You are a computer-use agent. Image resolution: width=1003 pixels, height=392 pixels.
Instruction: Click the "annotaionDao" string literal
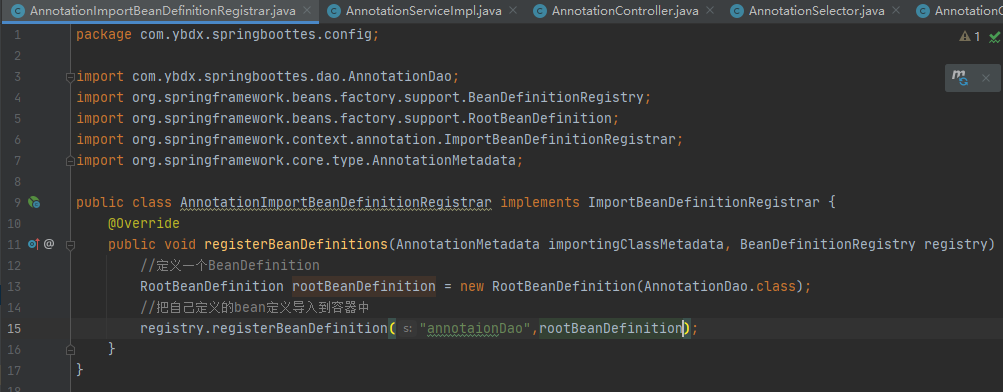click(x=478, y=329)
